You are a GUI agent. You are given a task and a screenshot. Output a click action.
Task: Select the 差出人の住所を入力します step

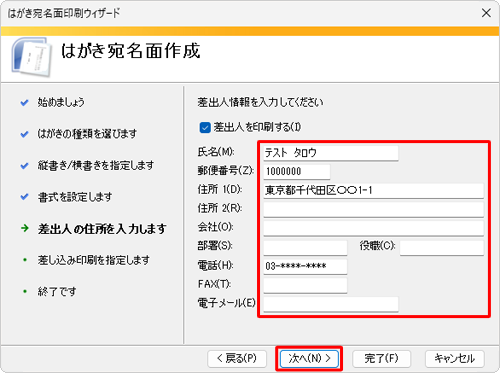(102, 229)
